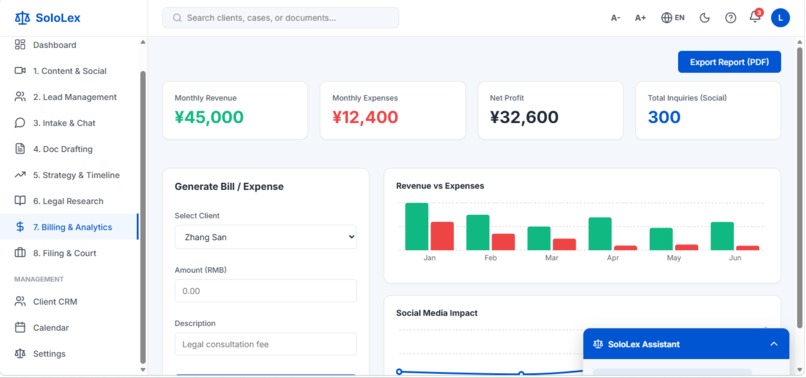
Task: Open 6. Legal Research section
Action: click(68, 201)
